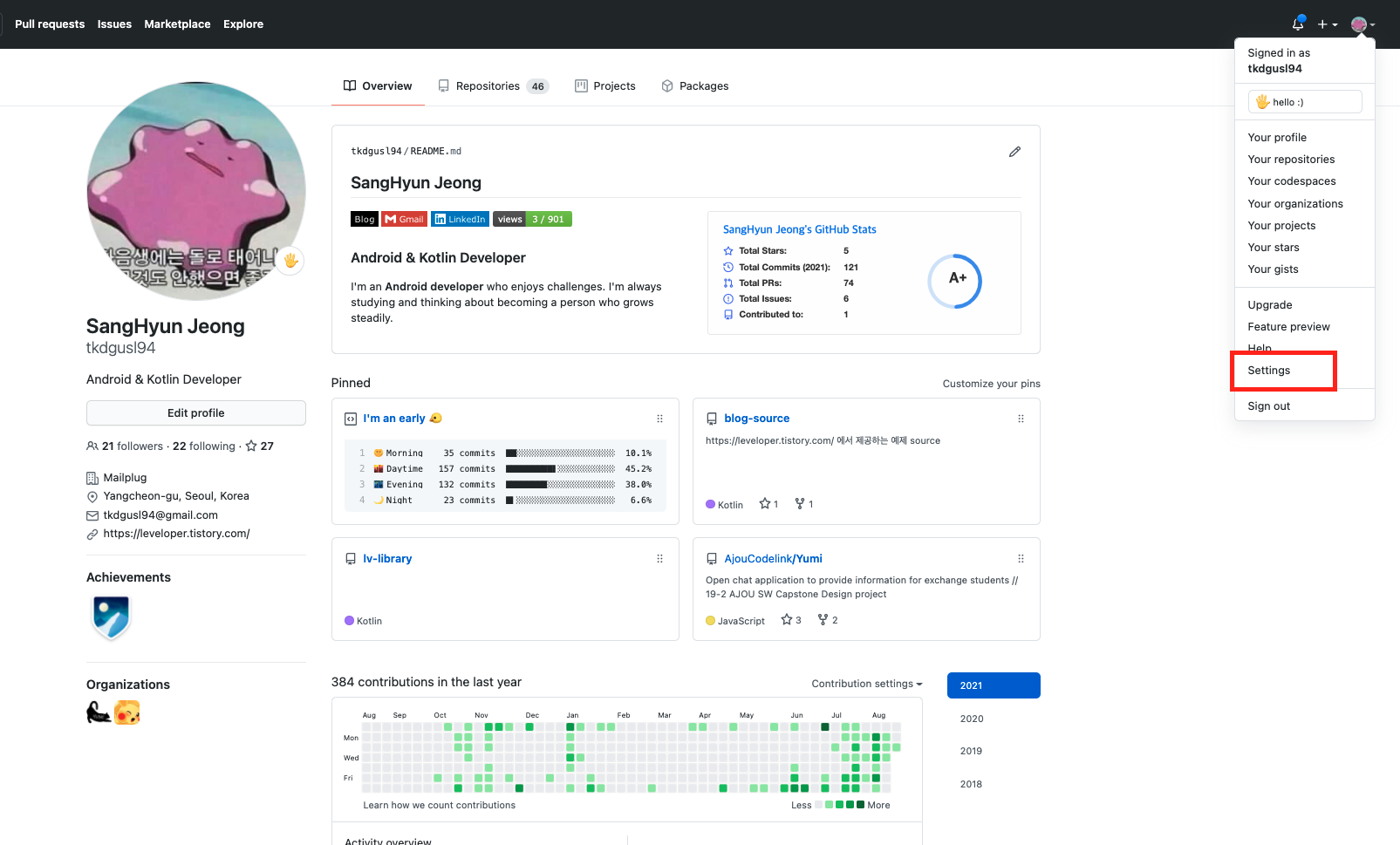Select Your gists in user menu

pyautogui.click(x=1305, y=269)
